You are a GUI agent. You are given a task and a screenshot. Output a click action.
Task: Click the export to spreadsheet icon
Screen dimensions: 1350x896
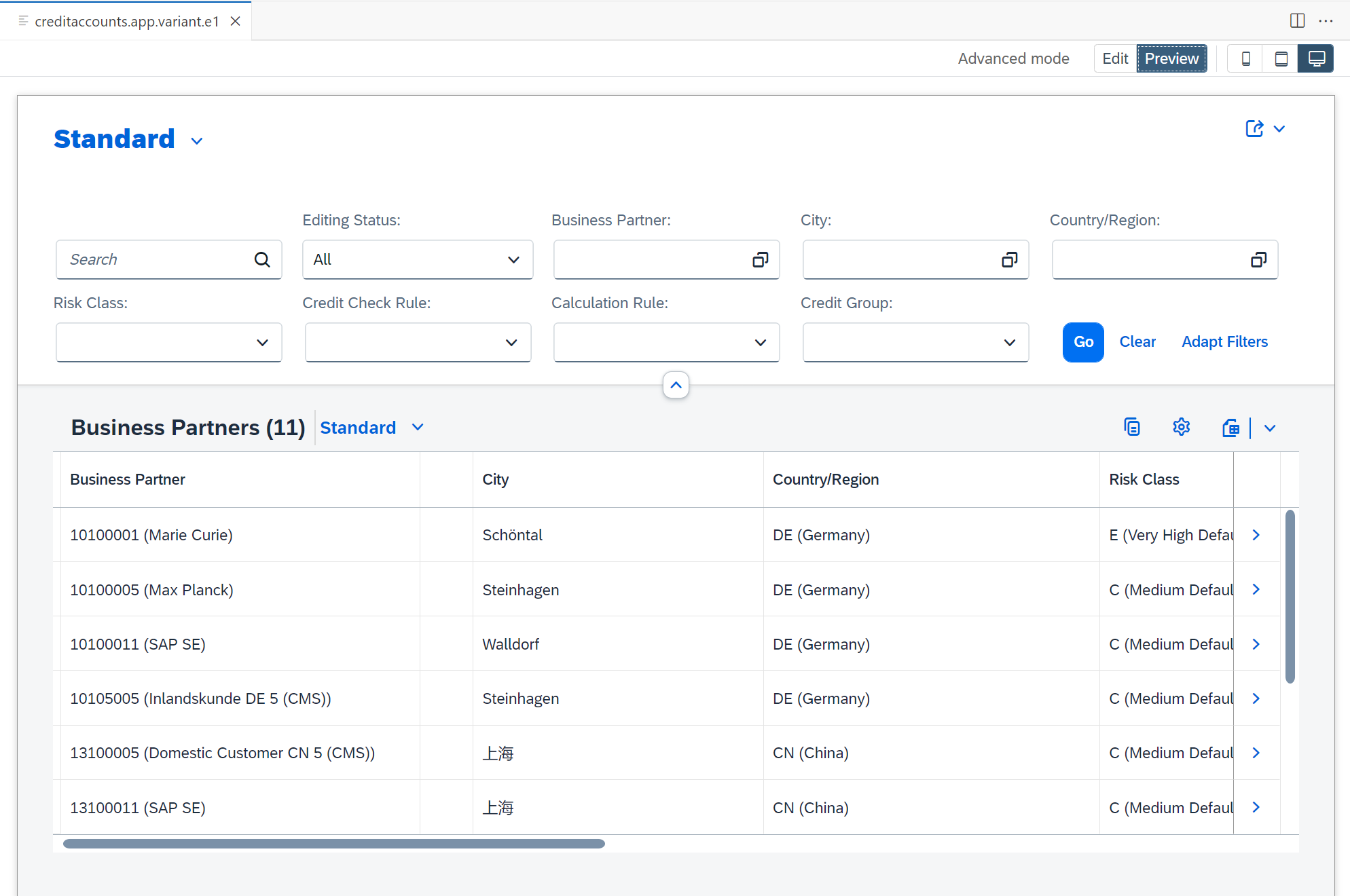(1230, 428)
